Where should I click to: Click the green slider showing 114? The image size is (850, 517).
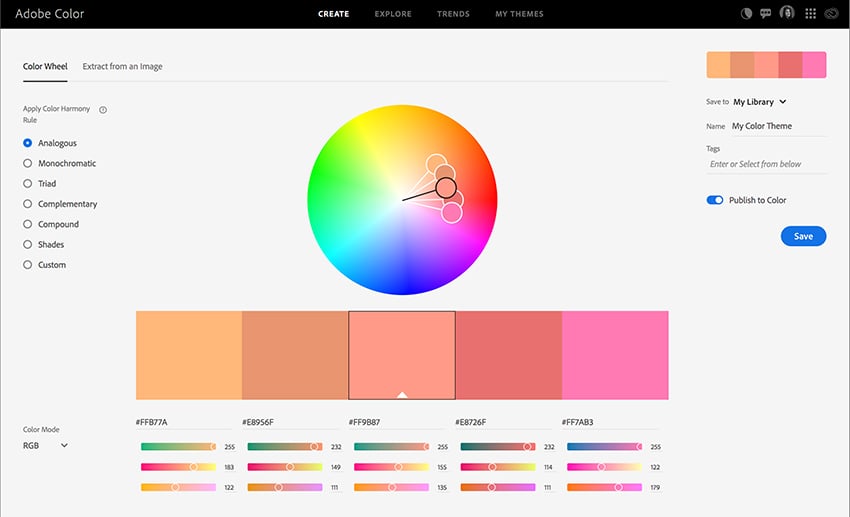[498, 467]
